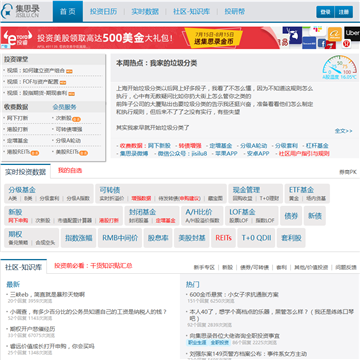
Task: Open the red REITs tile
Action: point(223,238)
